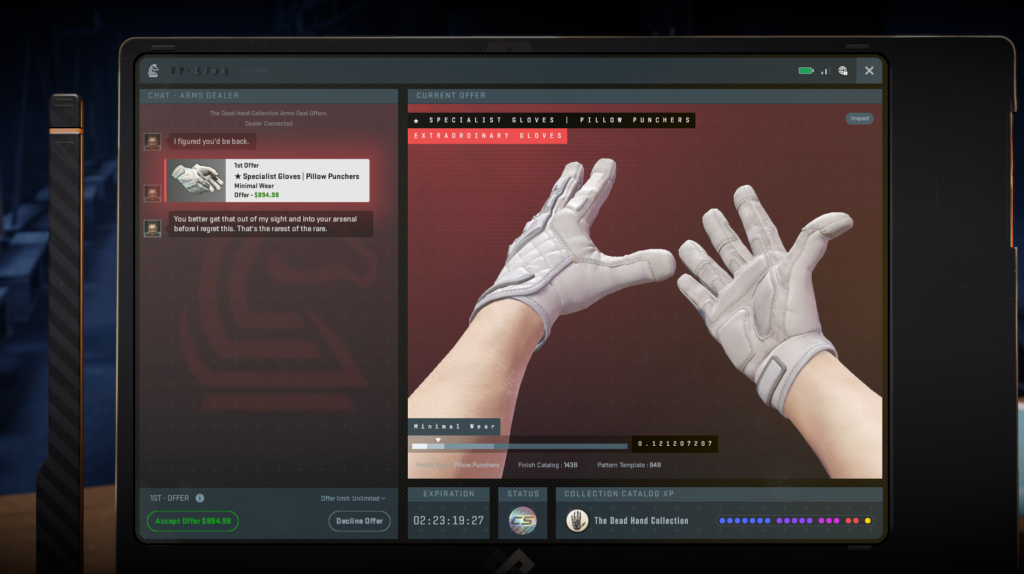
Task: Select the Specialist Gloves Pillow Punchers offer title
Action: (295, 177)
